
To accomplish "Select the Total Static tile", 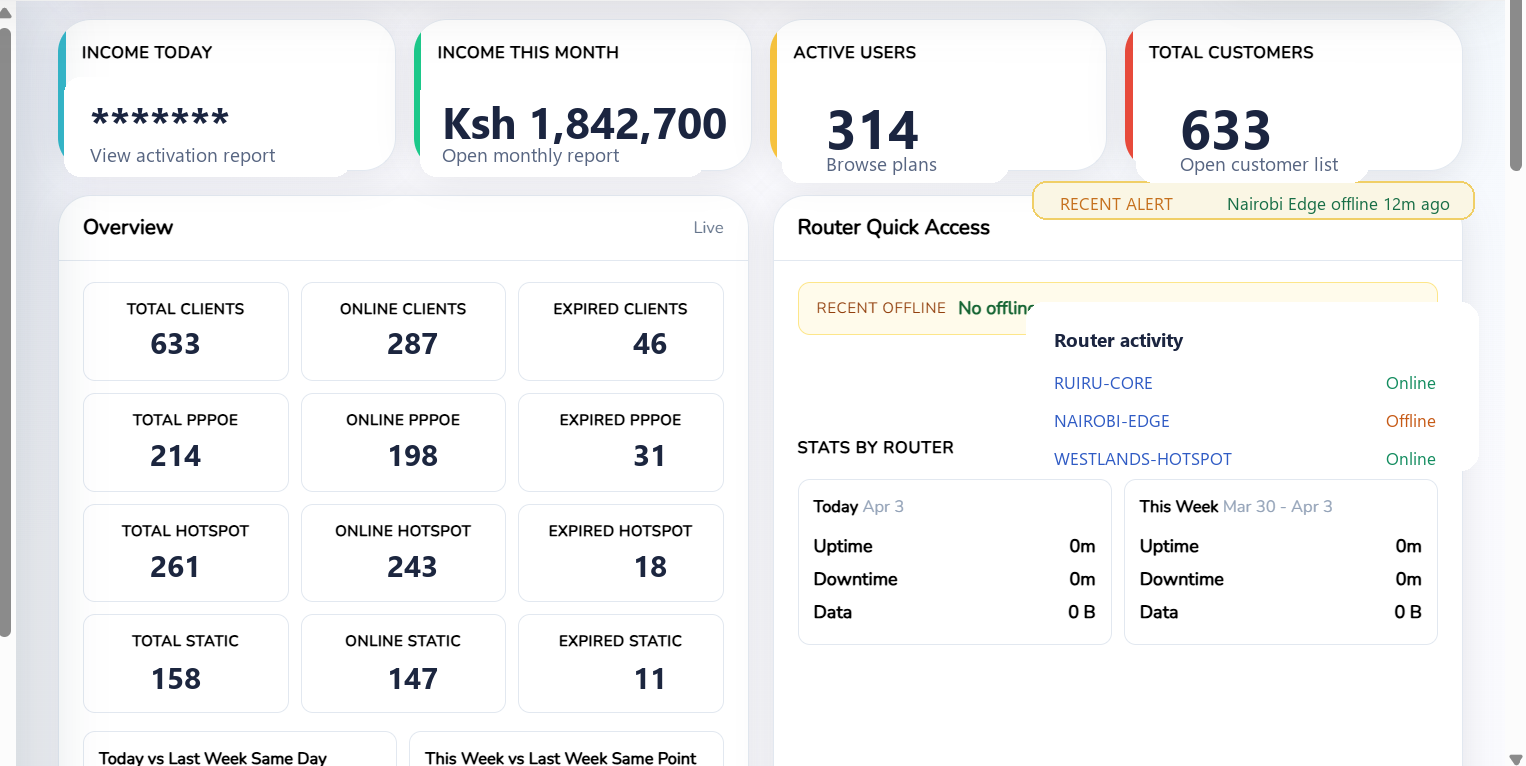I will [x=186, y=663].
